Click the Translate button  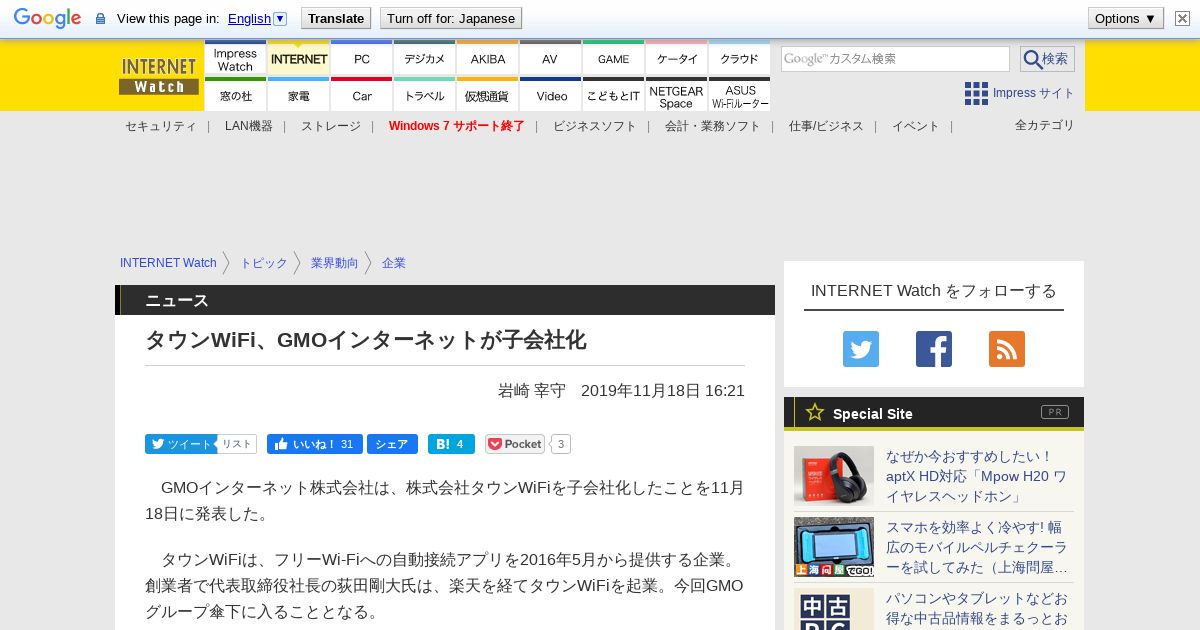(x=335, y=18)
